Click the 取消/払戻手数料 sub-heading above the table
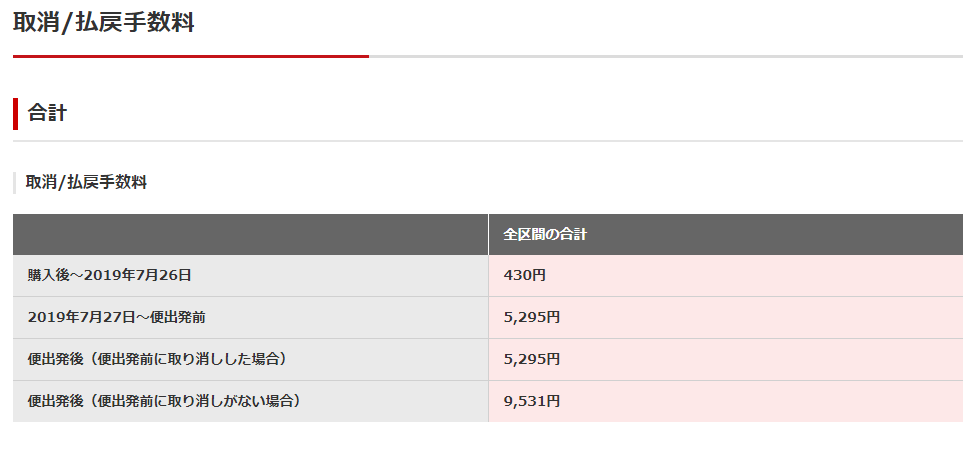Viewport: 969px width, 449px height. (x=86, y=183)
